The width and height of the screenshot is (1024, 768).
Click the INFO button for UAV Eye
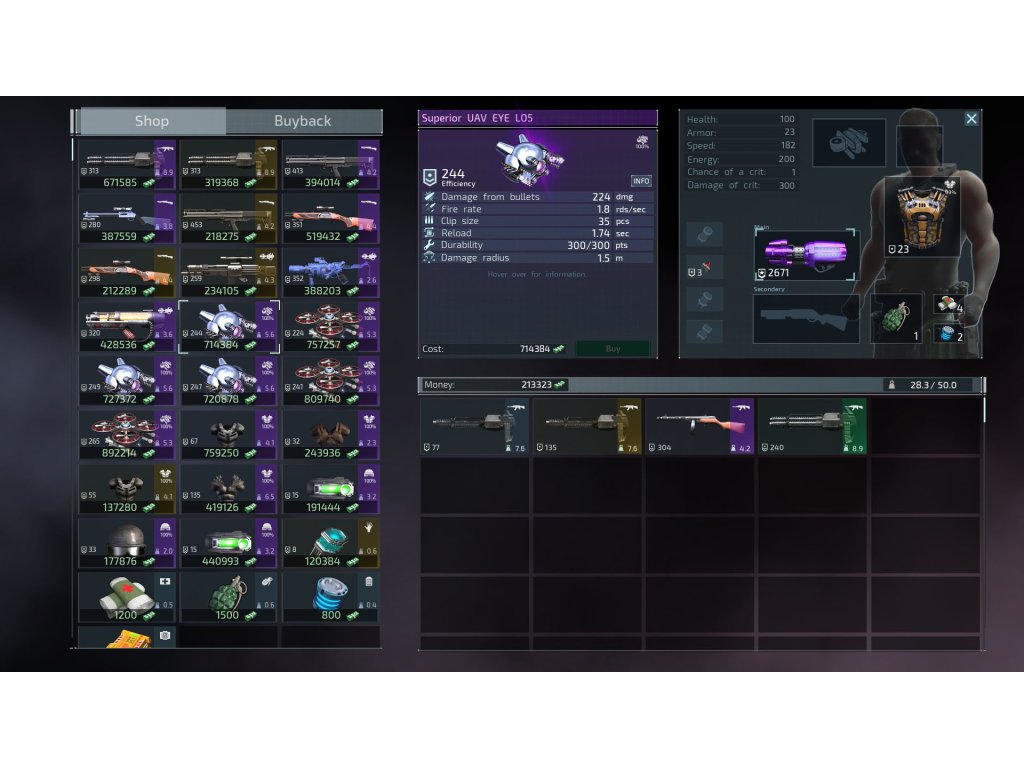641,181
